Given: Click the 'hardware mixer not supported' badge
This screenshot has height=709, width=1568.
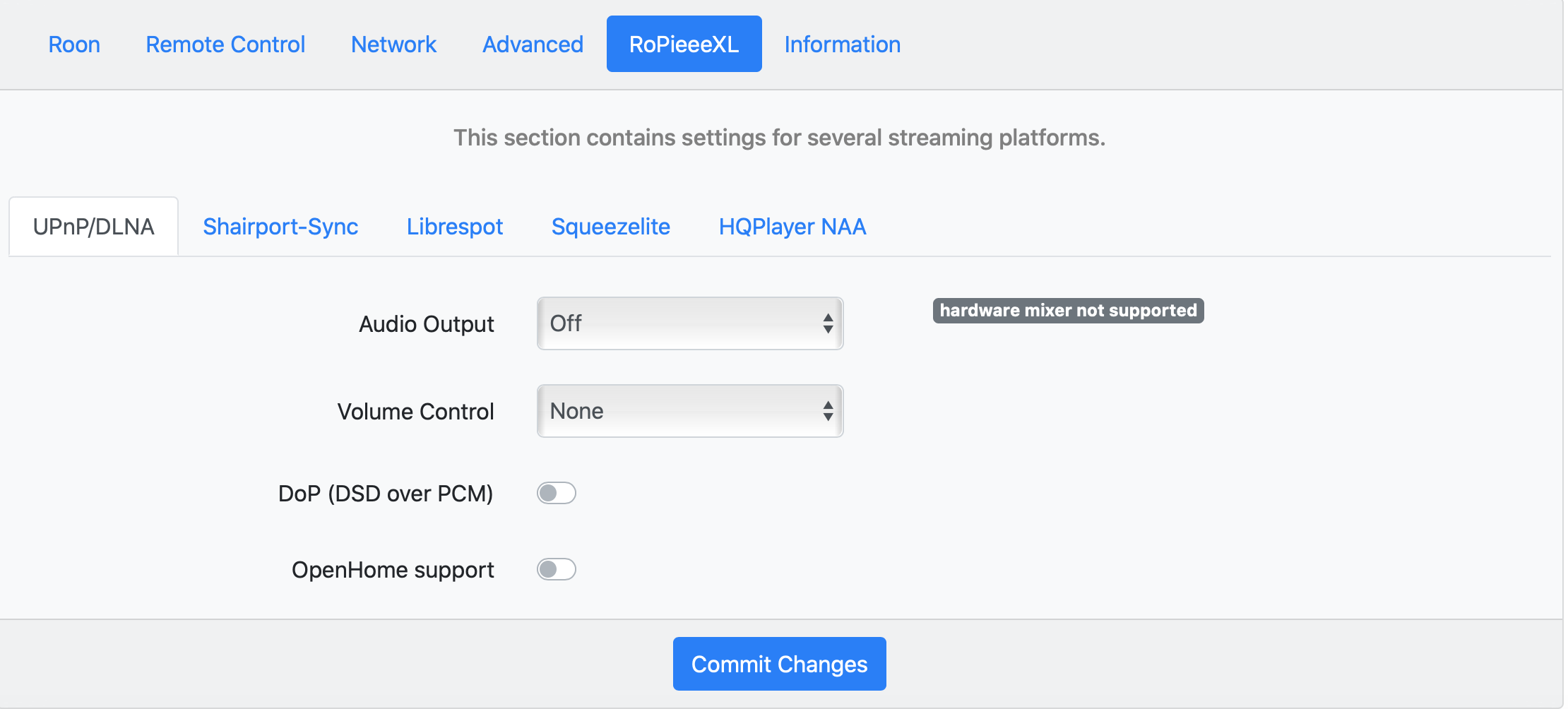Looking at the screenshot, I should [x=1068, y=311].
